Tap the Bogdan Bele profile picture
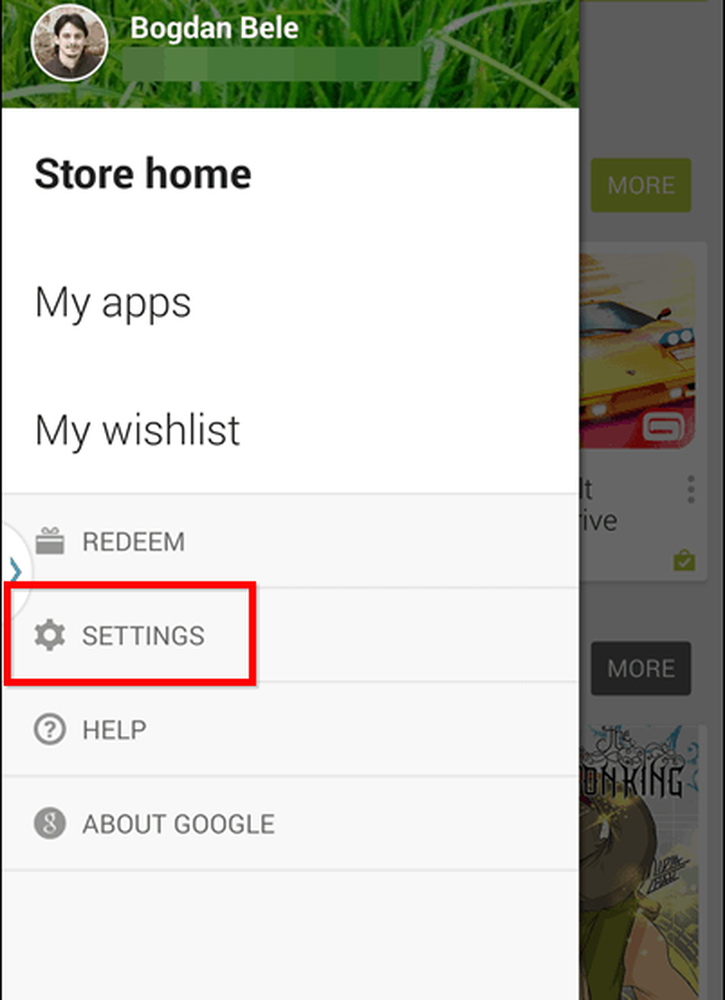725x1000 pixels. coord(70,43)
